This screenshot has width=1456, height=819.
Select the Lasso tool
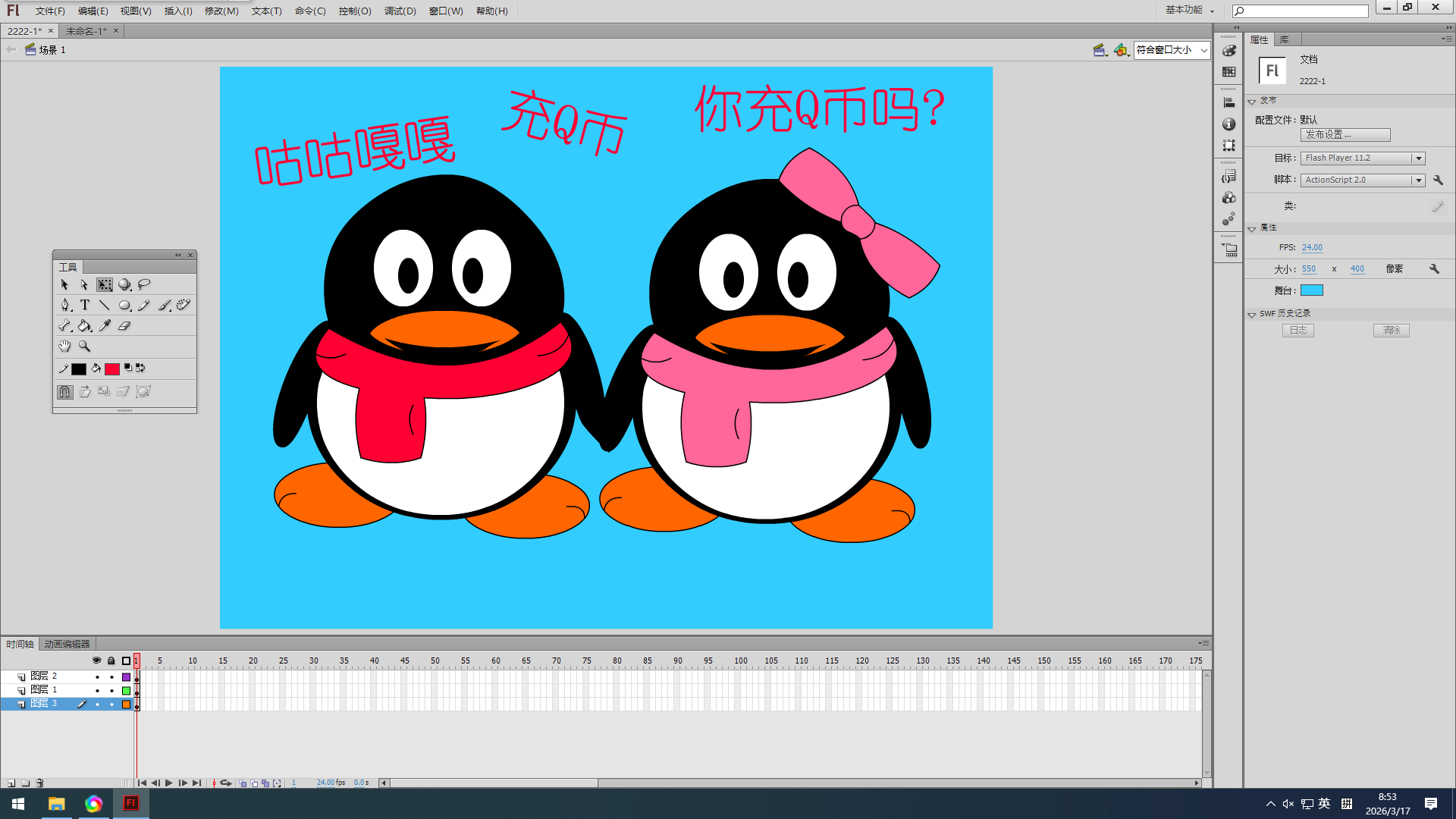[144, 284]
